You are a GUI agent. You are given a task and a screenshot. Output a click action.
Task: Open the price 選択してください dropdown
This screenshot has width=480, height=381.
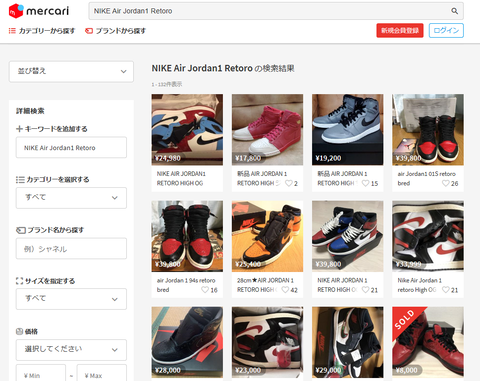(x=71, y=350)
